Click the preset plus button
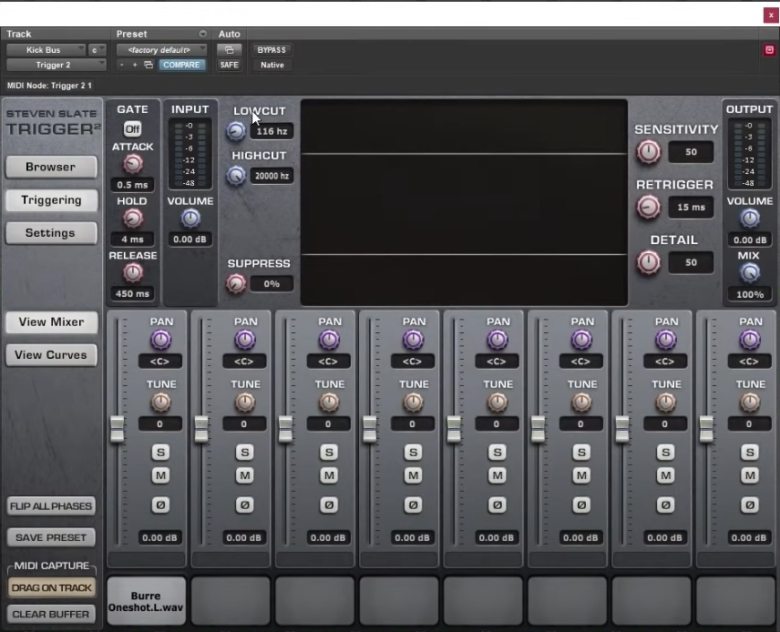Screen dimensions: 780x632 (134, 65)
